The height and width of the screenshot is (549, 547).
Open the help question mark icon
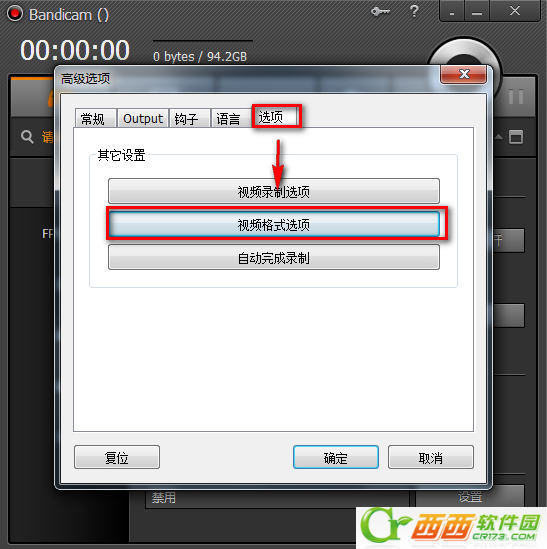(414, 11)
